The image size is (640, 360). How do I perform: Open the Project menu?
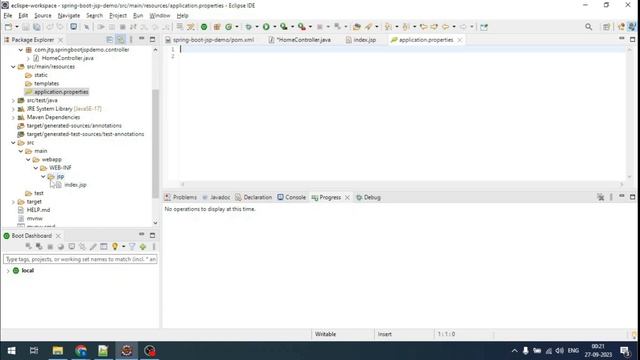pyautogui.click(x=118, y=16)
